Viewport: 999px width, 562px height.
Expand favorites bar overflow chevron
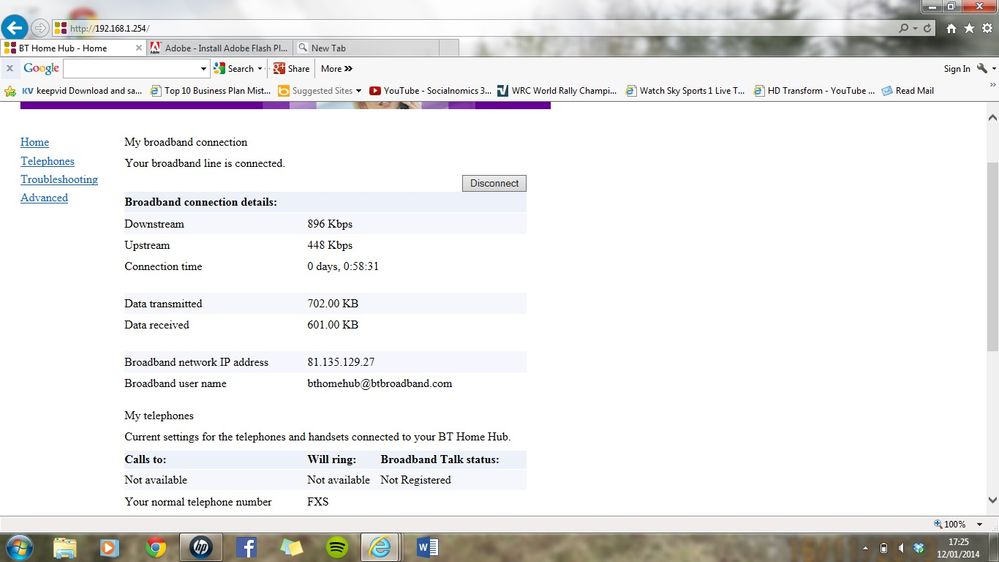[993, 85]
